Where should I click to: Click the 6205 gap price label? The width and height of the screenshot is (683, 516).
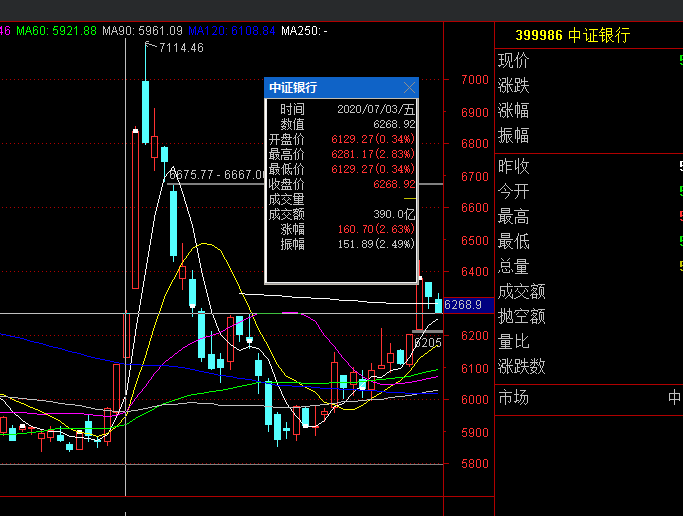click(x=428, y=343)
